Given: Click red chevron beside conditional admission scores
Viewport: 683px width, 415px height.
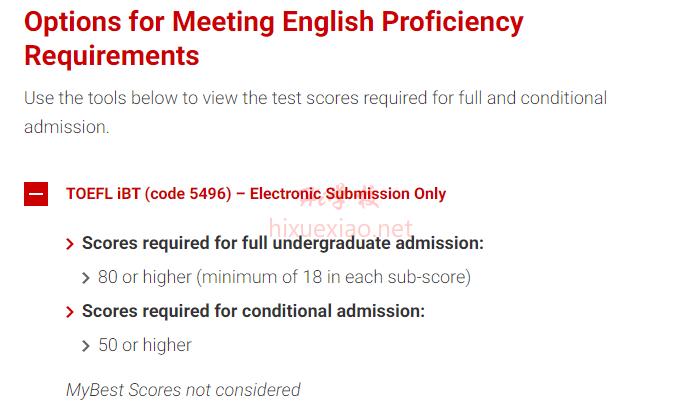Looking at the screenshot, I should [x=70, y=312].
